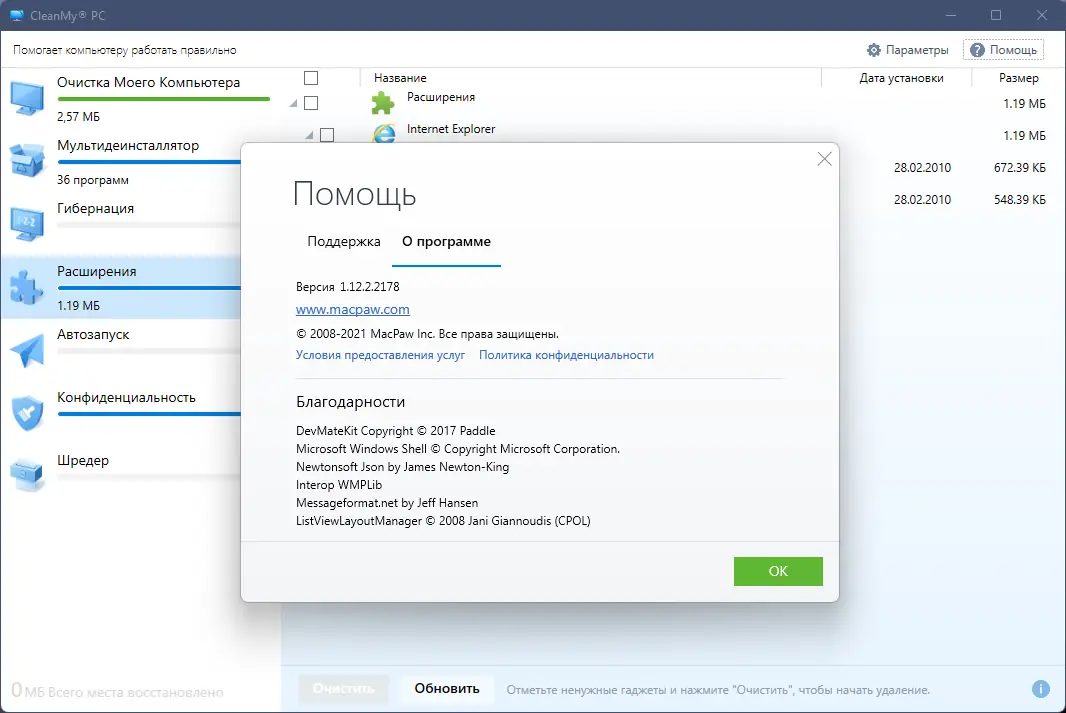Open Шредер via its sidebar icon

click(x=26, y=474)
